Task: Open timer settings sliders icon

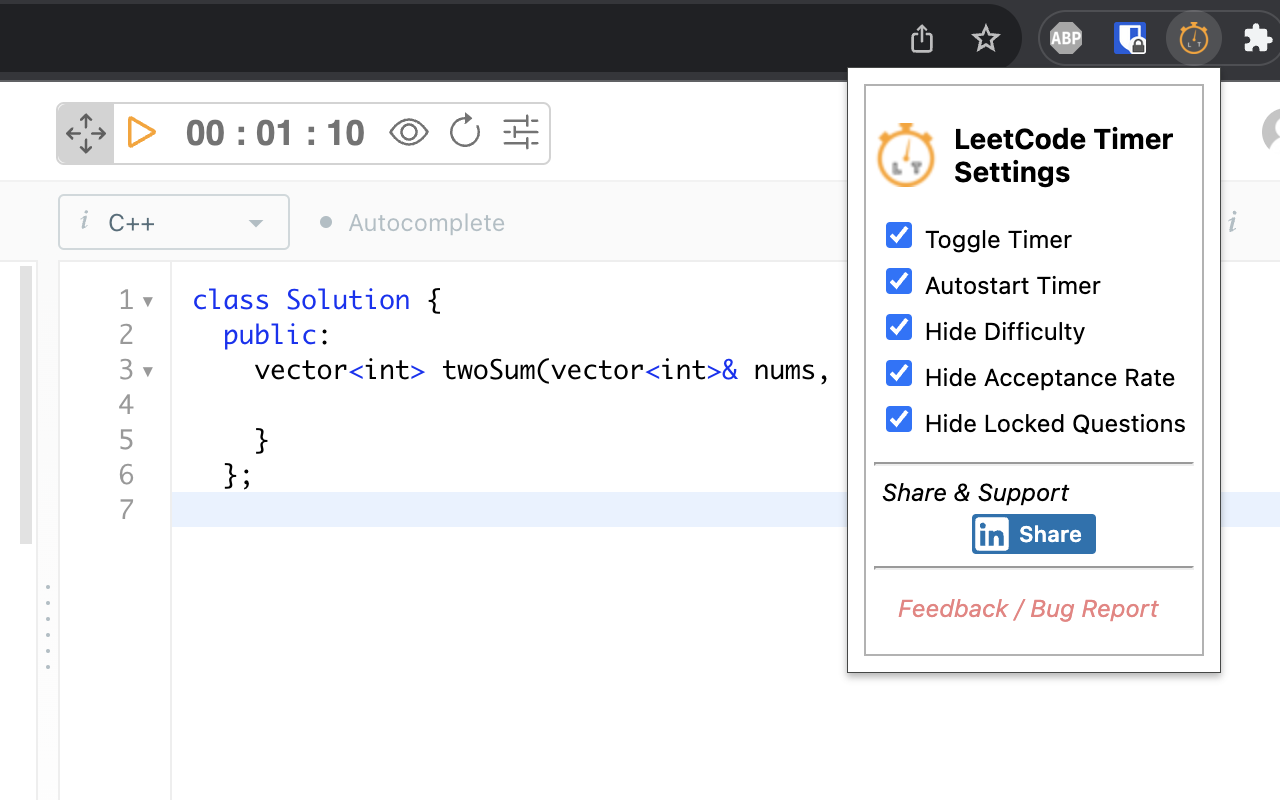Action: tap(521, 132)
